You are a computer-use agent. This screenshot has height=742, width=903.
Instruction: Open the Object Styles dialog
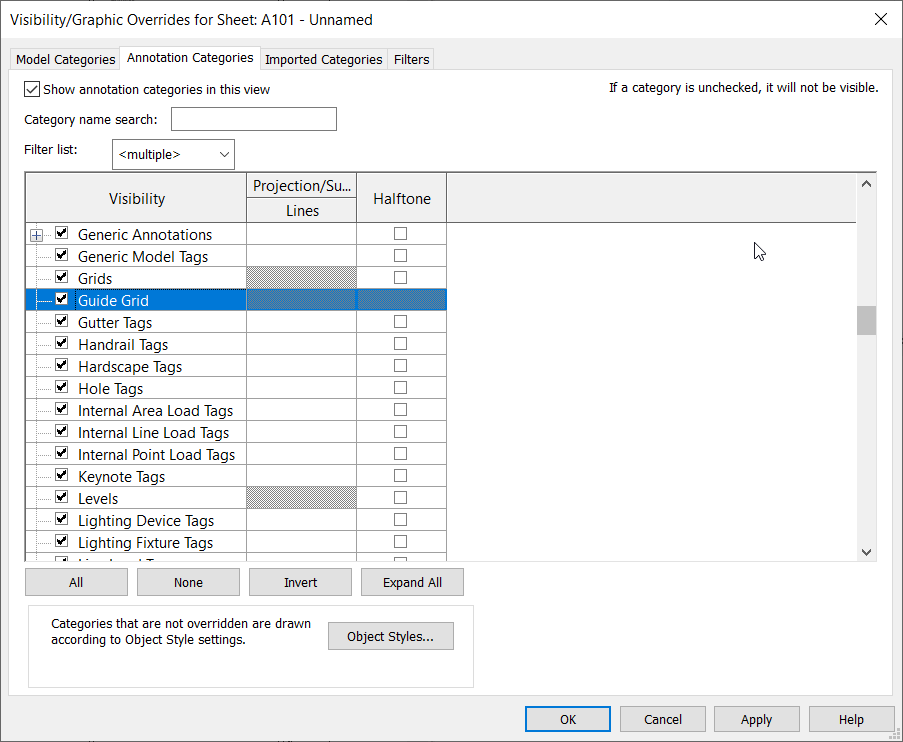pos(390,635)
